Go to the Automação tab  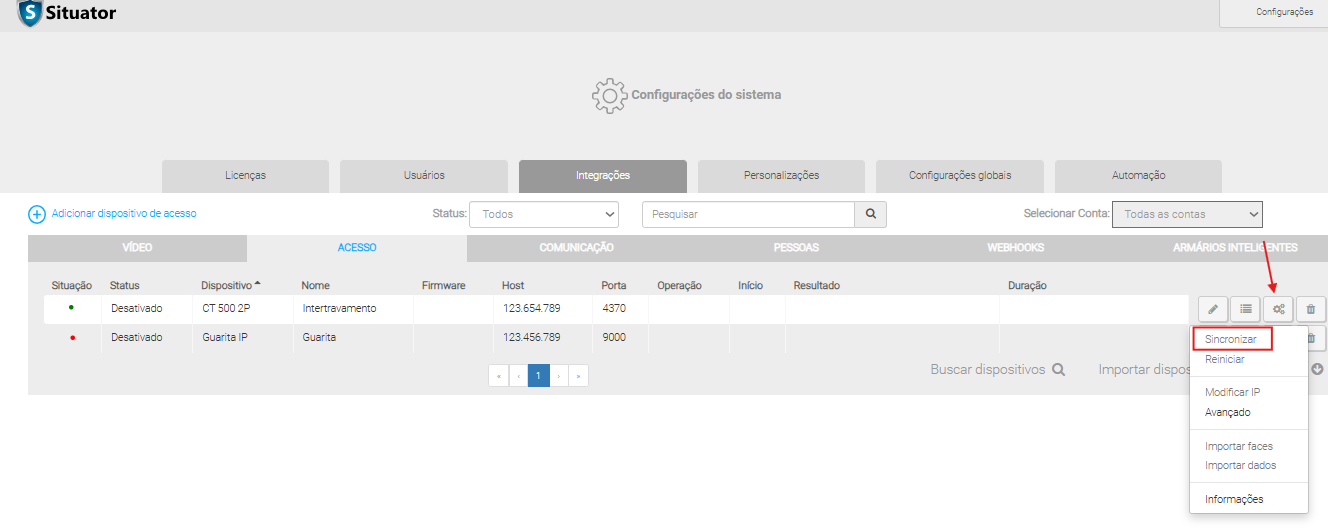click(1138, 176)
